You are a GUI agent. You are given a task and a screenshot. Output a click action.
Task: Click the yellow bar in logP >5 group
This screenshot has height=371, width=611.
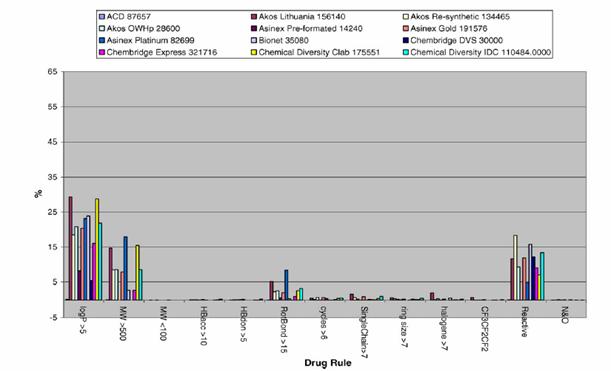97,249
